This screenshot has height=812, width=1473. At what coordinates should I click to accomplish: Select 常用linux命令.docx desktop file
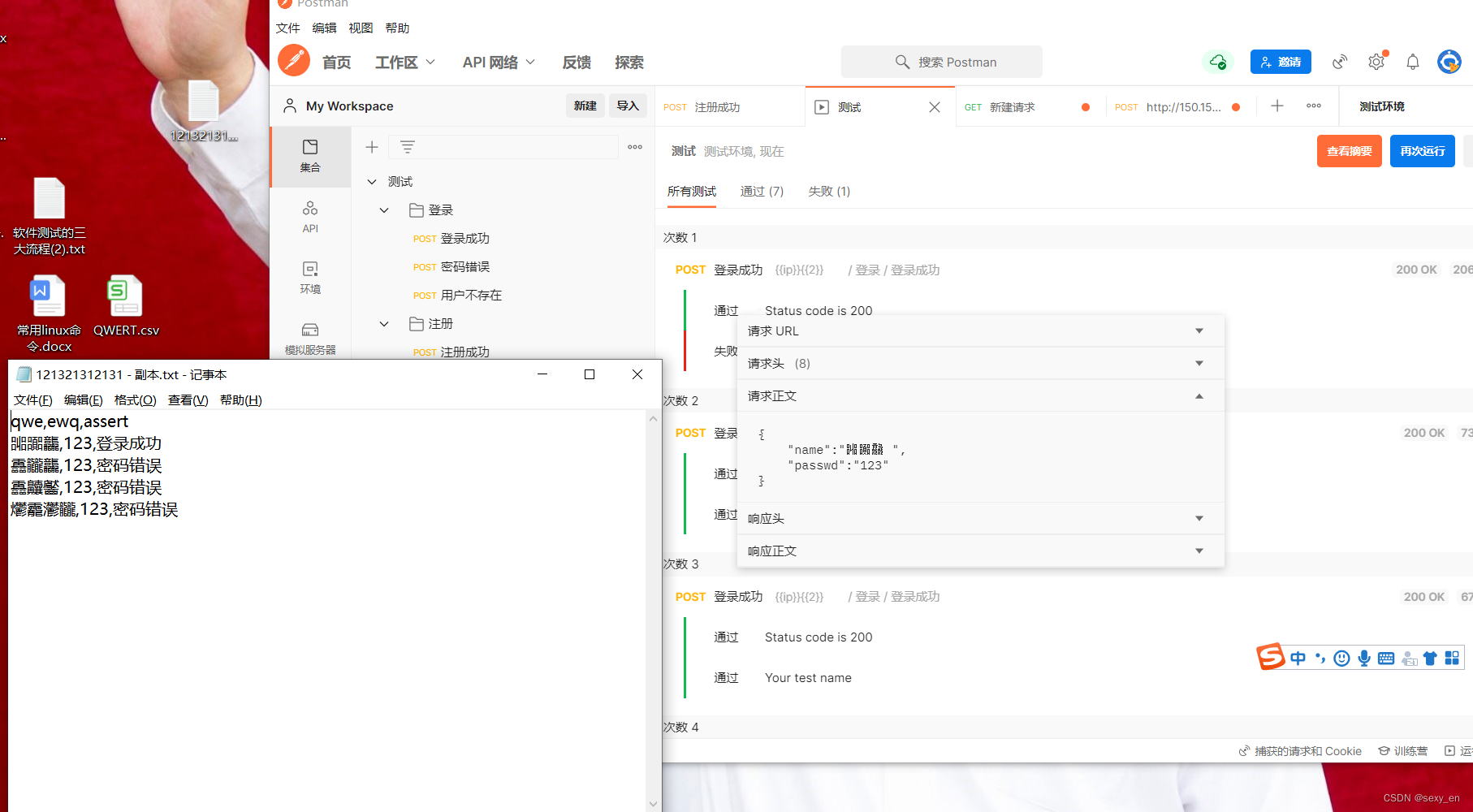pyautogui.click(x=49, y=314)
